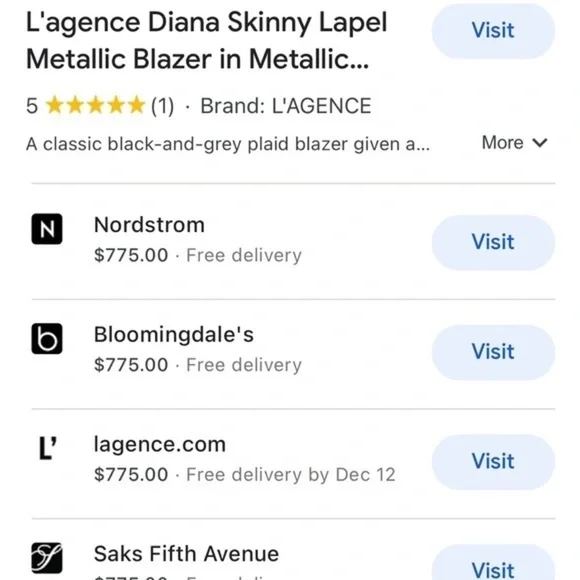Expand description with More chevron
Viewport: 580px width, 580px height.
(x=515, y=143)
